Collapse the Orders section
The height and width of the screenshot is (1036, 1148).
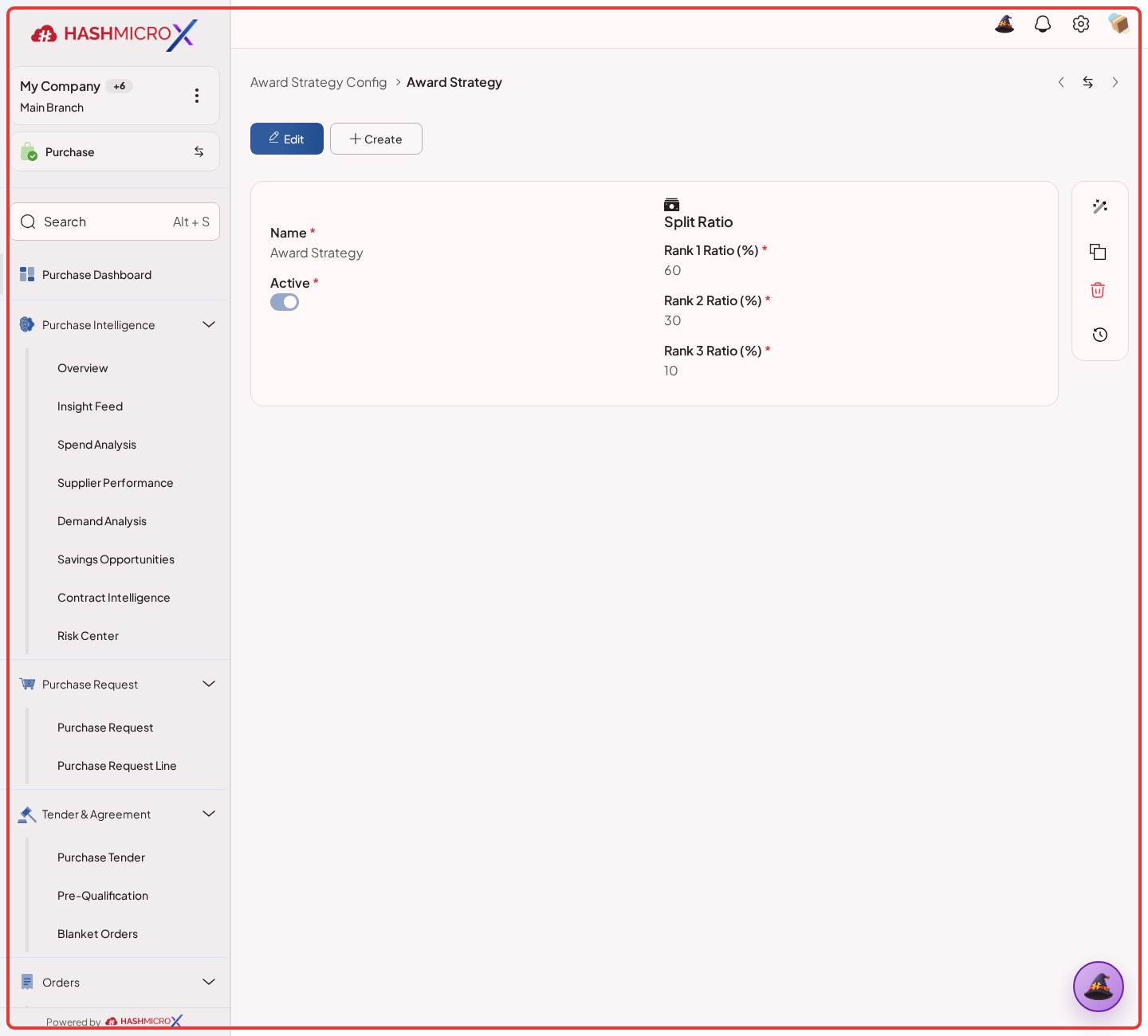(x=209, y=982)
